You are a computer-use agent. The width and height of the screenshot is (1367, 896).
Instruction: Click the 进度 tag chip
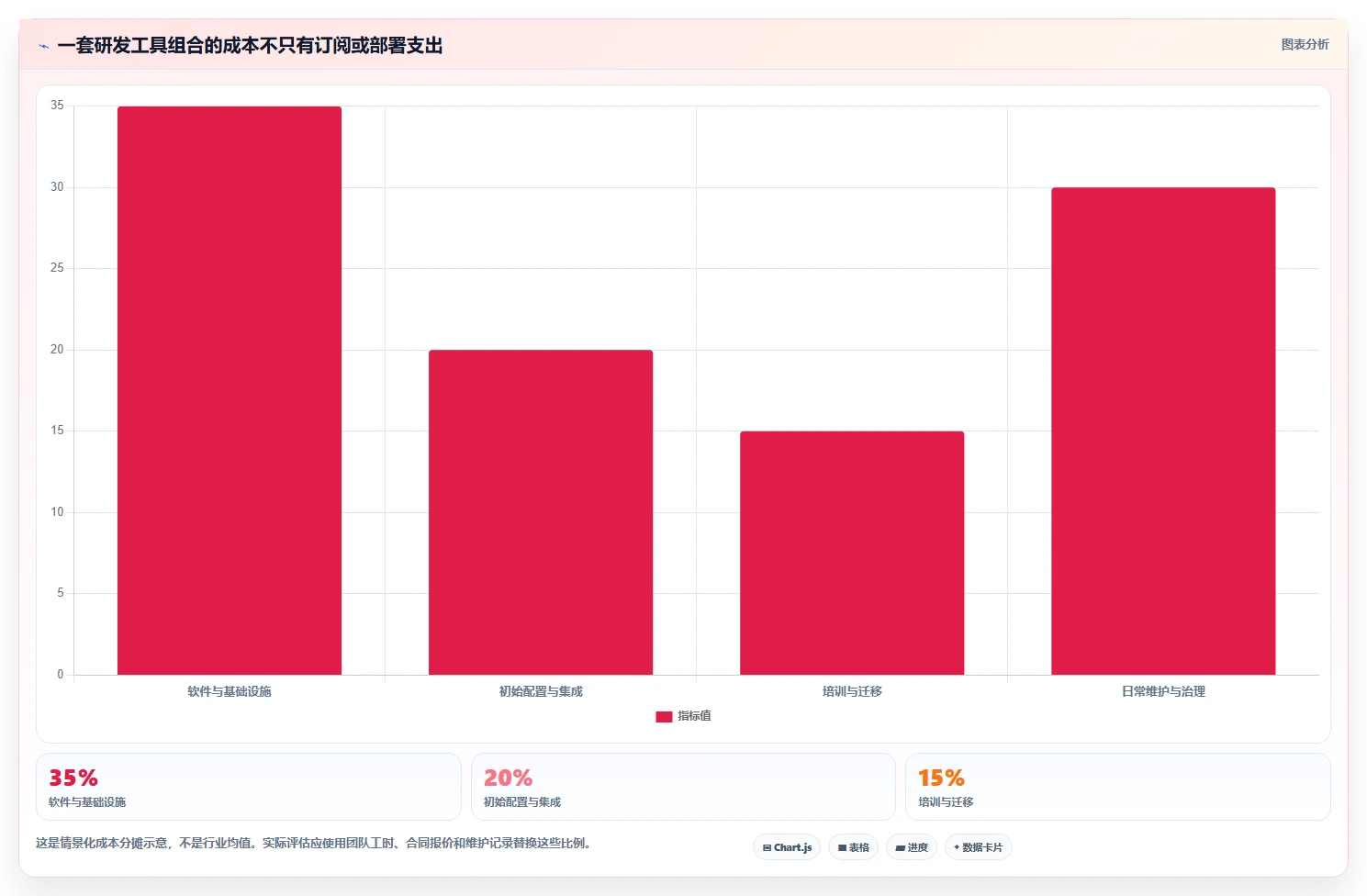912,847
